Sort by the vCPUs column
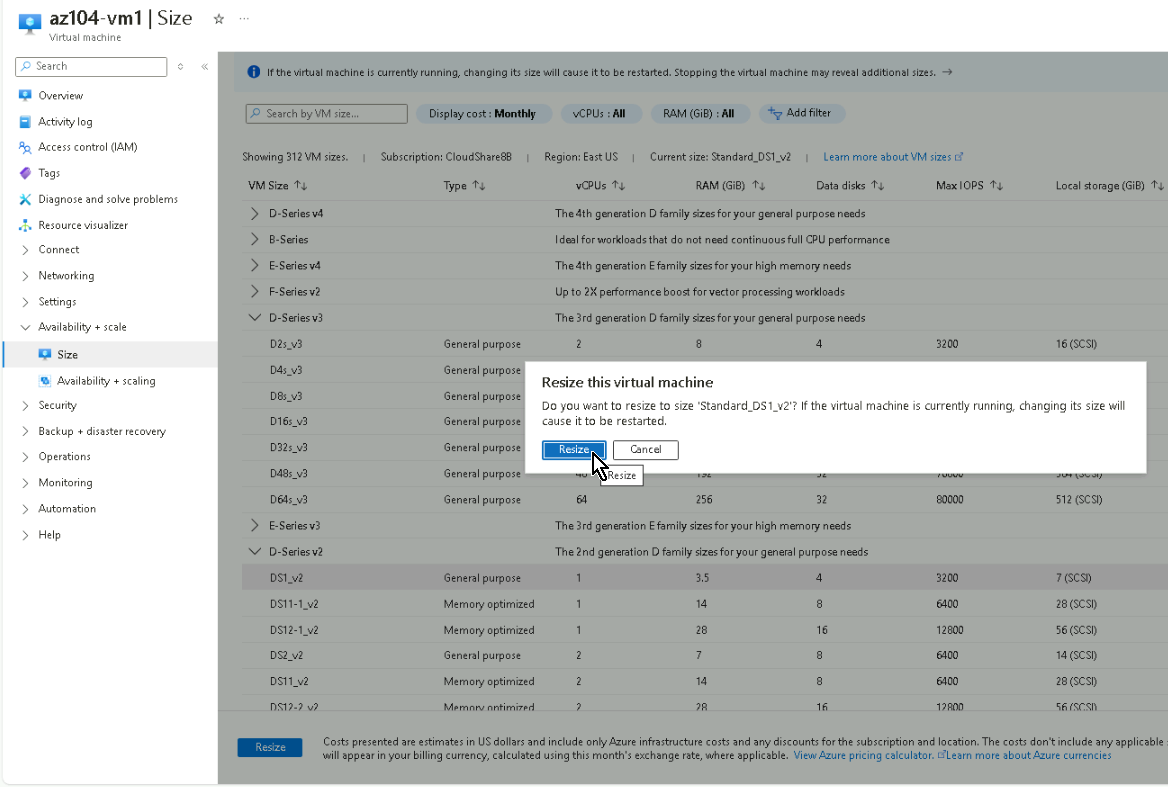The image size is (1168, 787). tap(600, 185)
